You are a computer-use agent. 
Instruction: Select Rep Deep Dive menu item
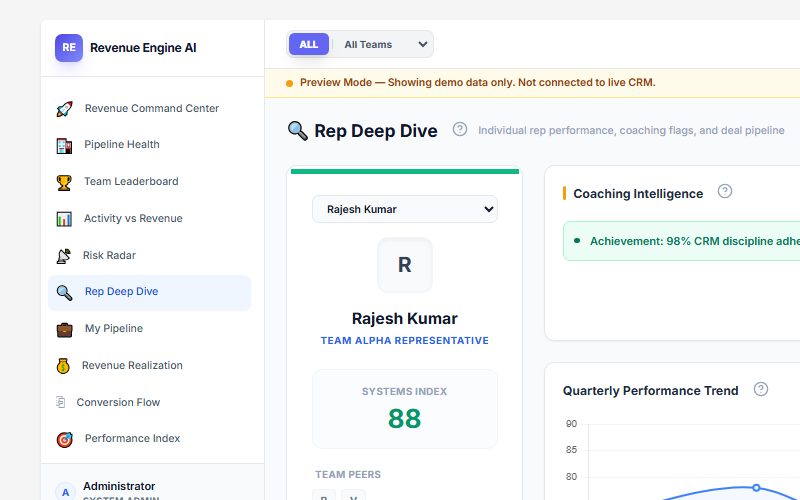[149, 293]
